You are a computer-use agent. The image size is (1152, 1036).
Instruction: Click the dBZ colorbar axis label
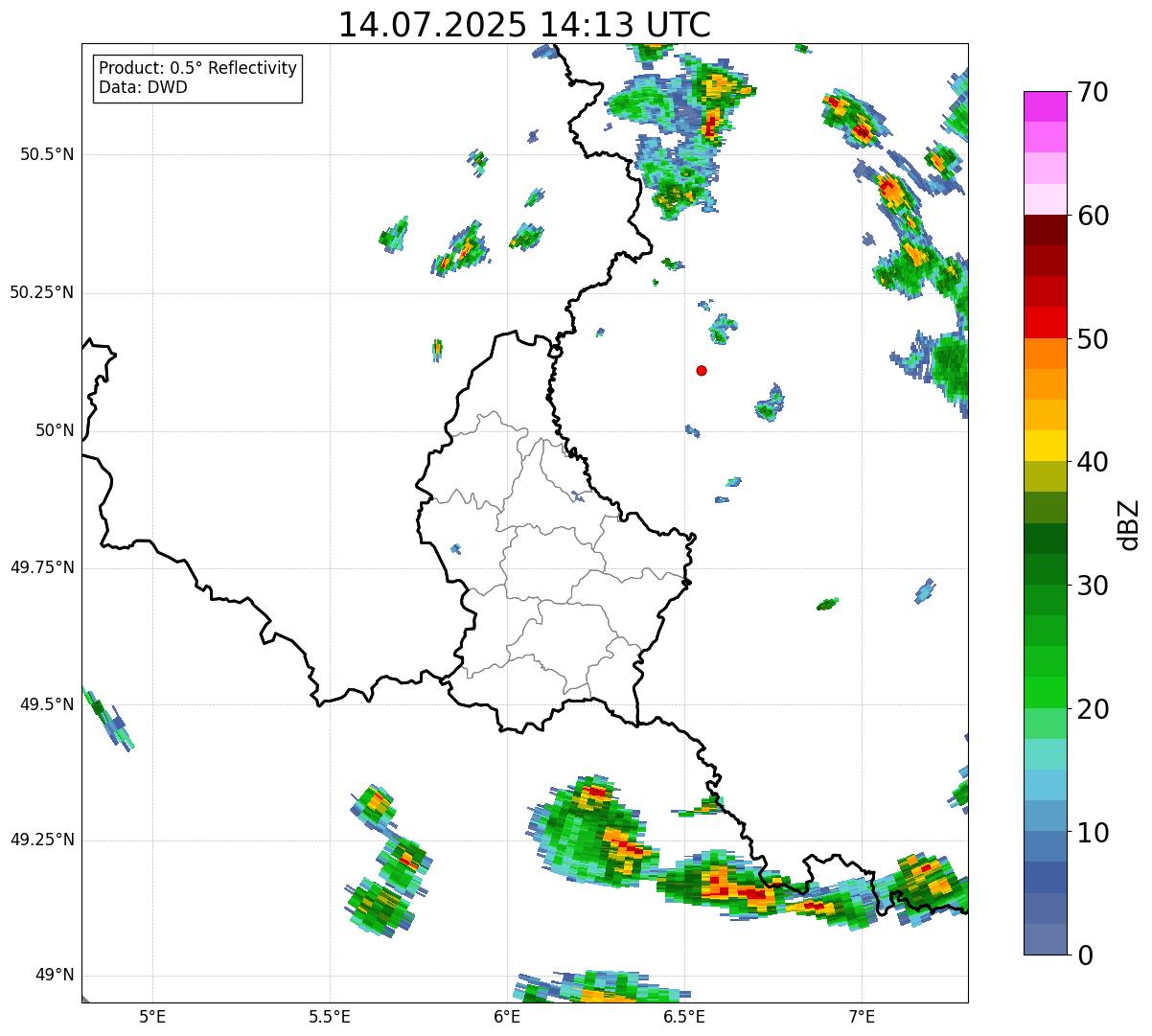click(1128, 524)
